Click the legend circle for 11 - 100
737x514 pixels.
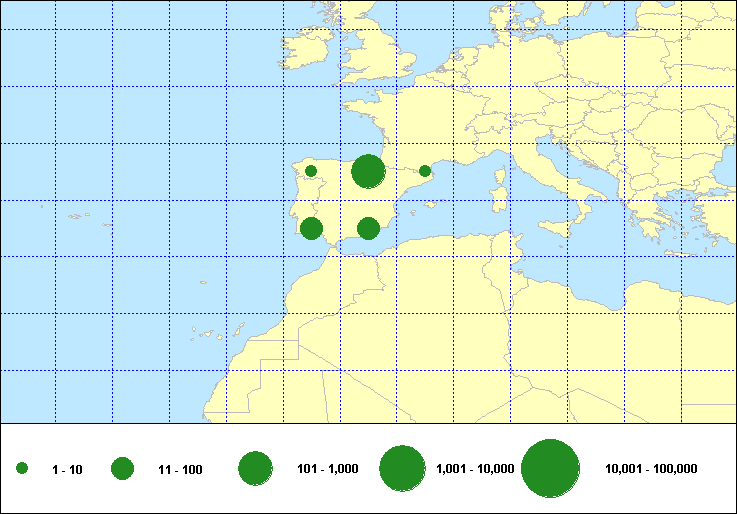123,469
